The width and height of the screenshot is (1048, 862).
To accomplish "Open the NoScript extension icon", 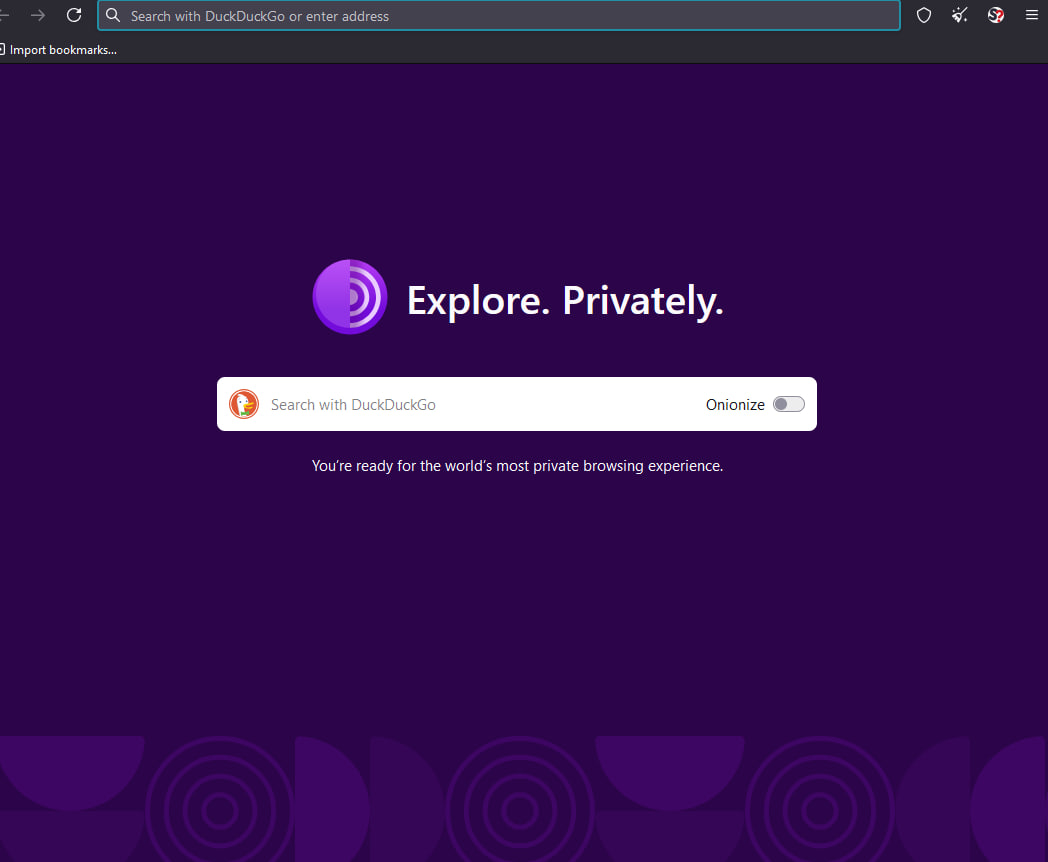I will click(x=995, y=15).
